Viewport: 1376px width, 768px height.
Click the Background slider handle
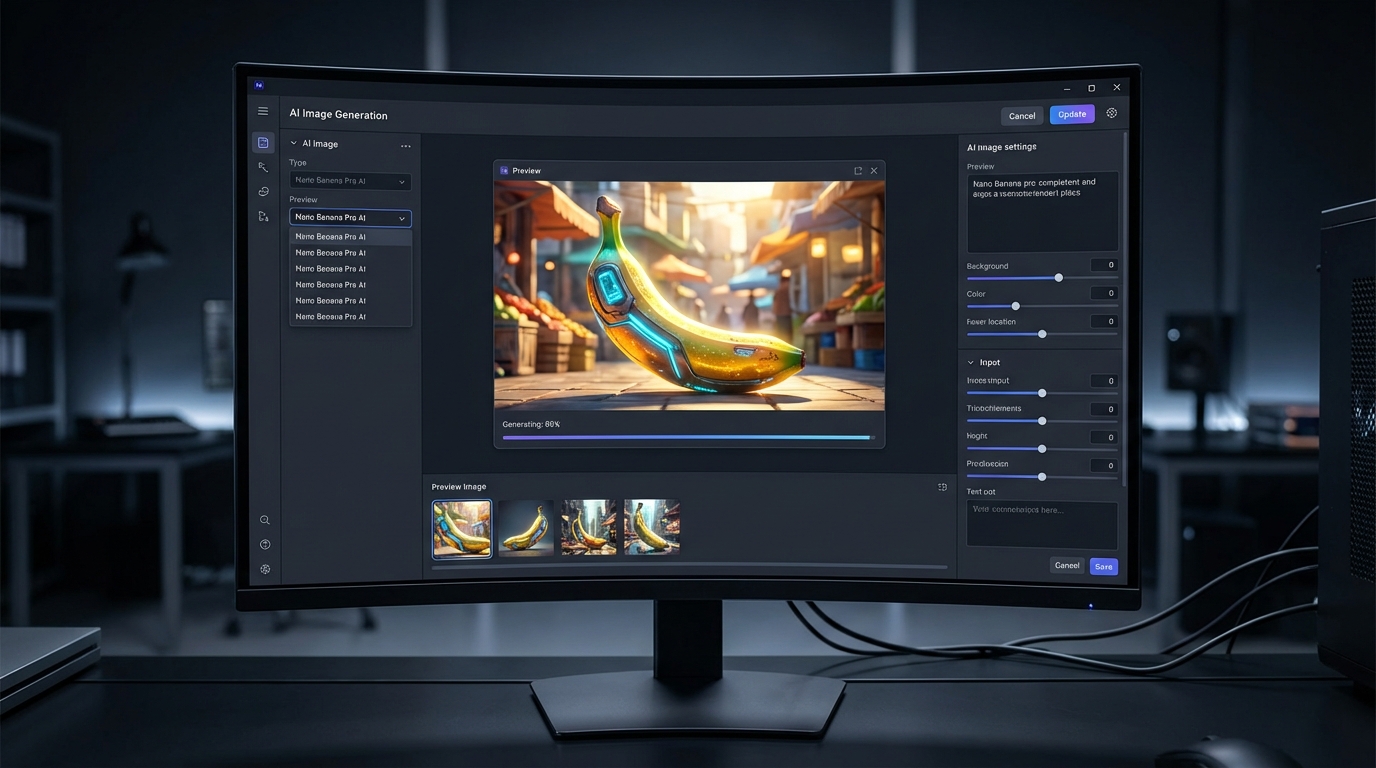coord(1058,278)
